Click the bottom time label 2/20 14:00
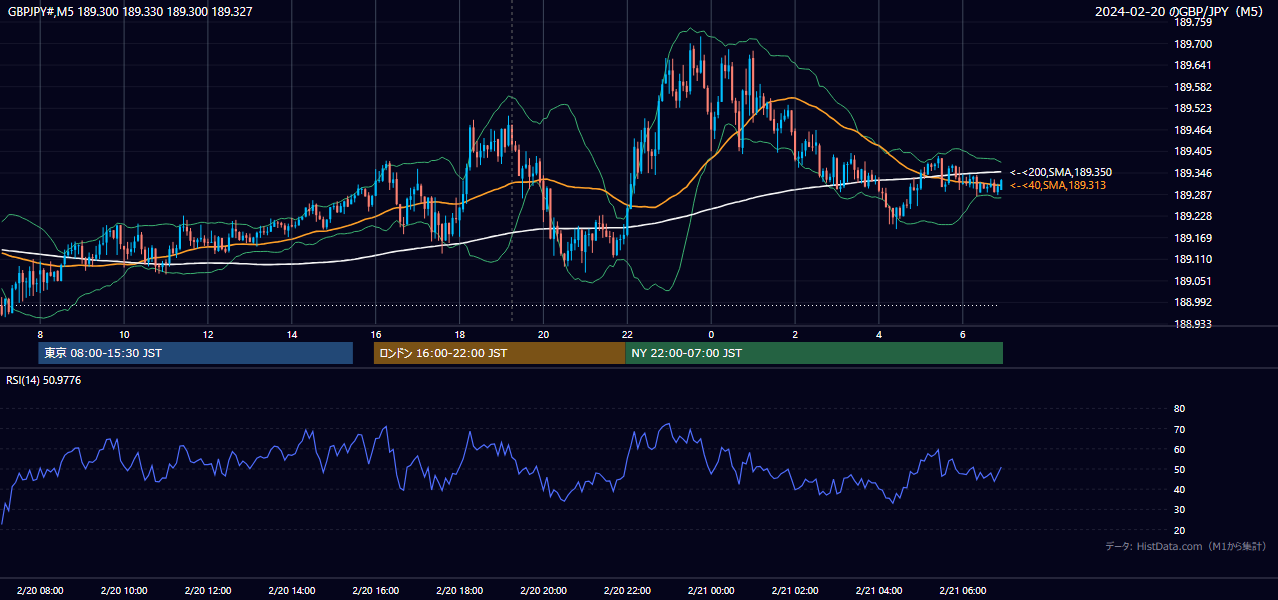Image resolution: width=1278 pixels, height=600 pixels. coord(291,591)
